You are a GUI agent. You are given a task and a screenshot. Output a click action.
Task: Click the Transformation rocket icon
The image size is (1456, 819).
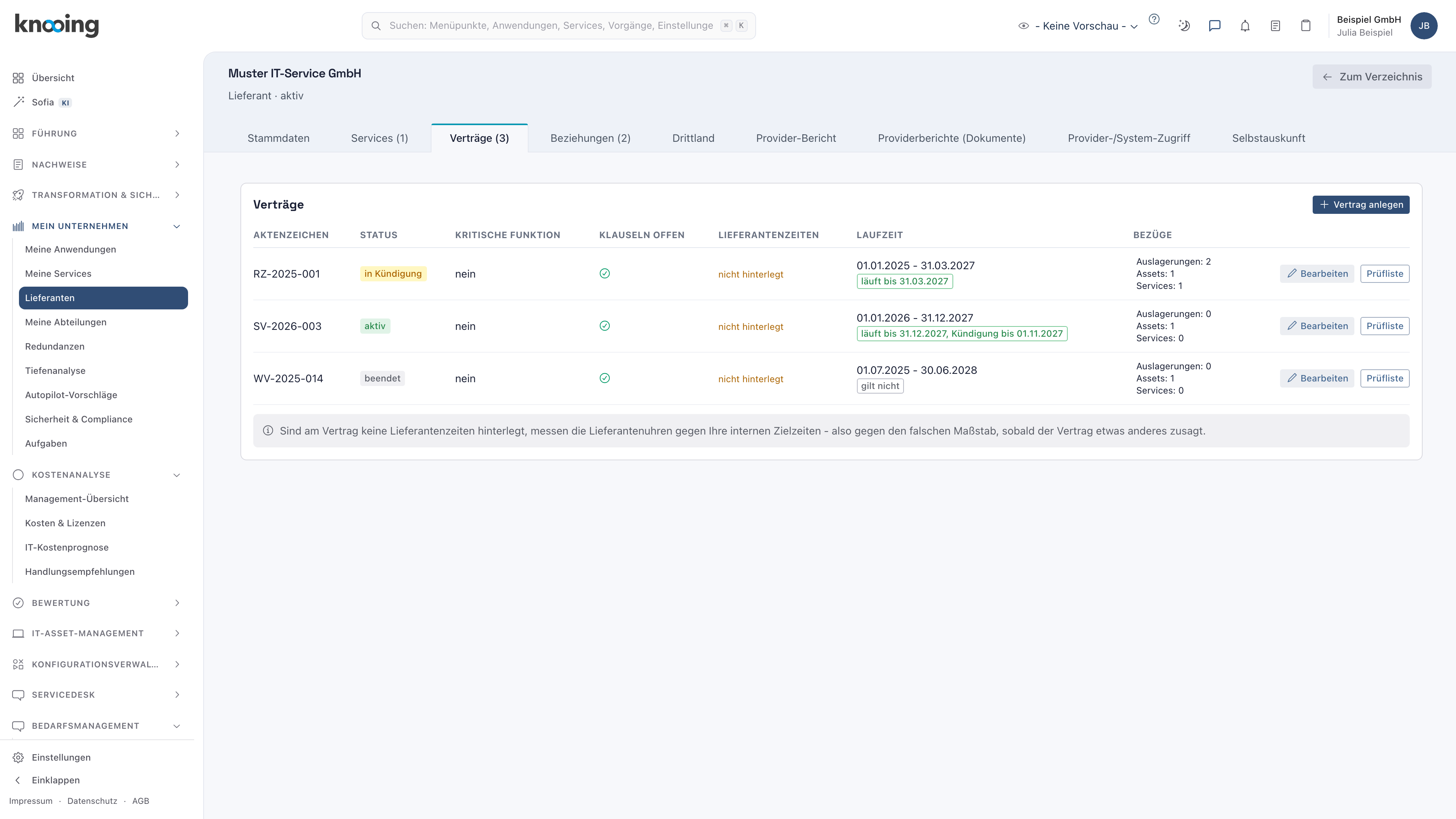[18, 195]
